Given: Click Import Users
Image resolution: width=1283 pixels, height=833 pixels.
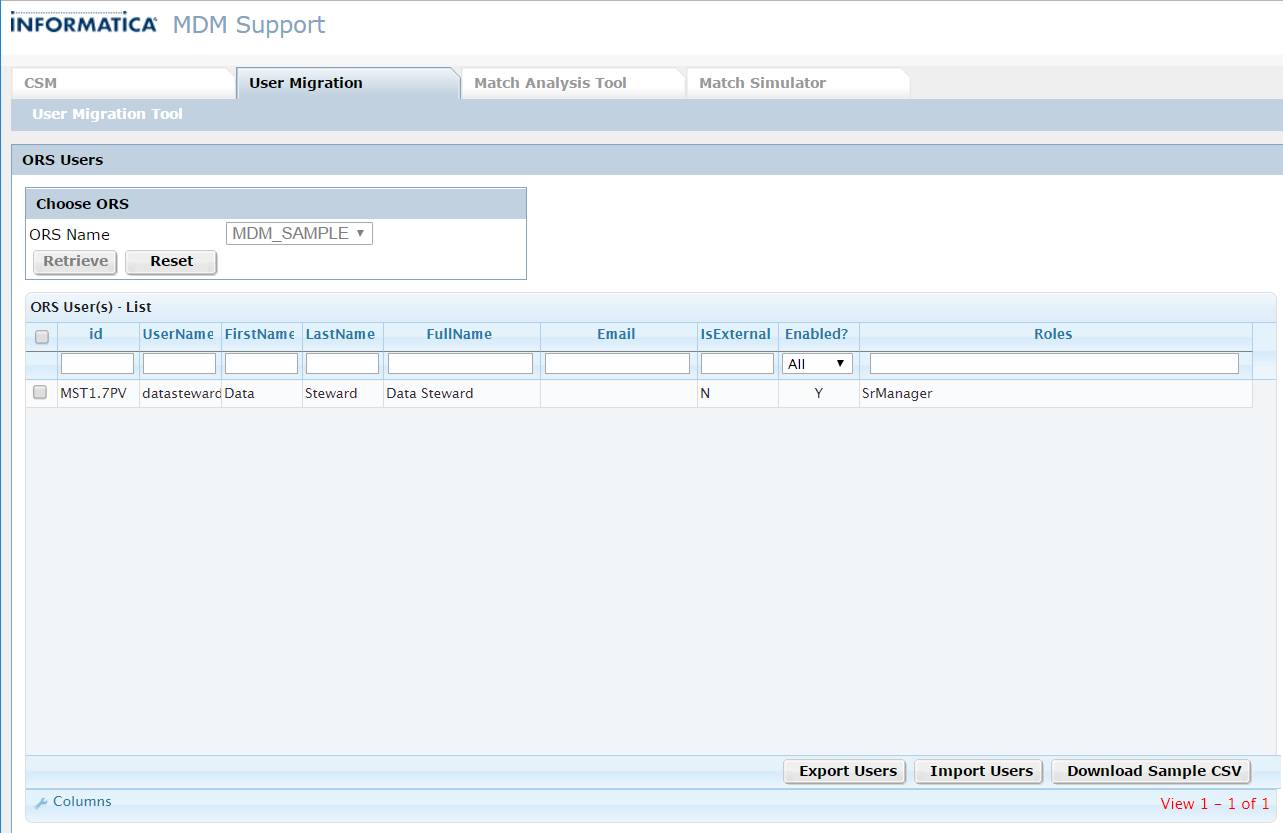Looking at the screenshot, I should pyautogui.click(x=977, y=771).
